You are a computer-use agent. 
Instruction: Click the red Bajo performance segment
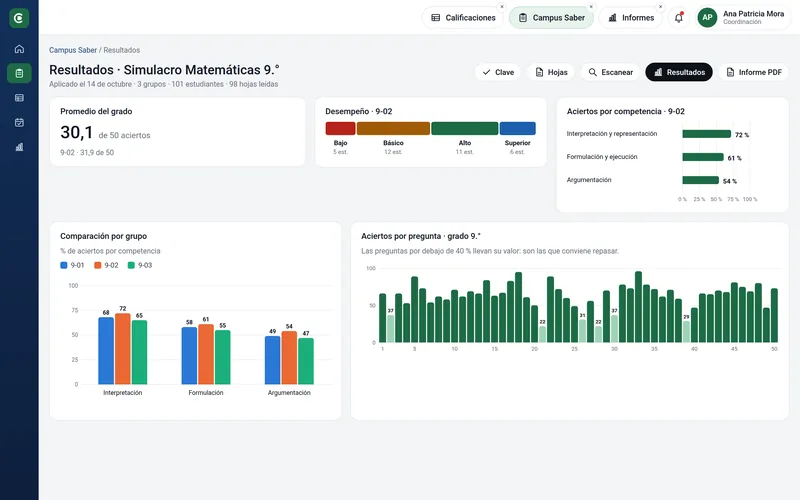coord(340,129)
